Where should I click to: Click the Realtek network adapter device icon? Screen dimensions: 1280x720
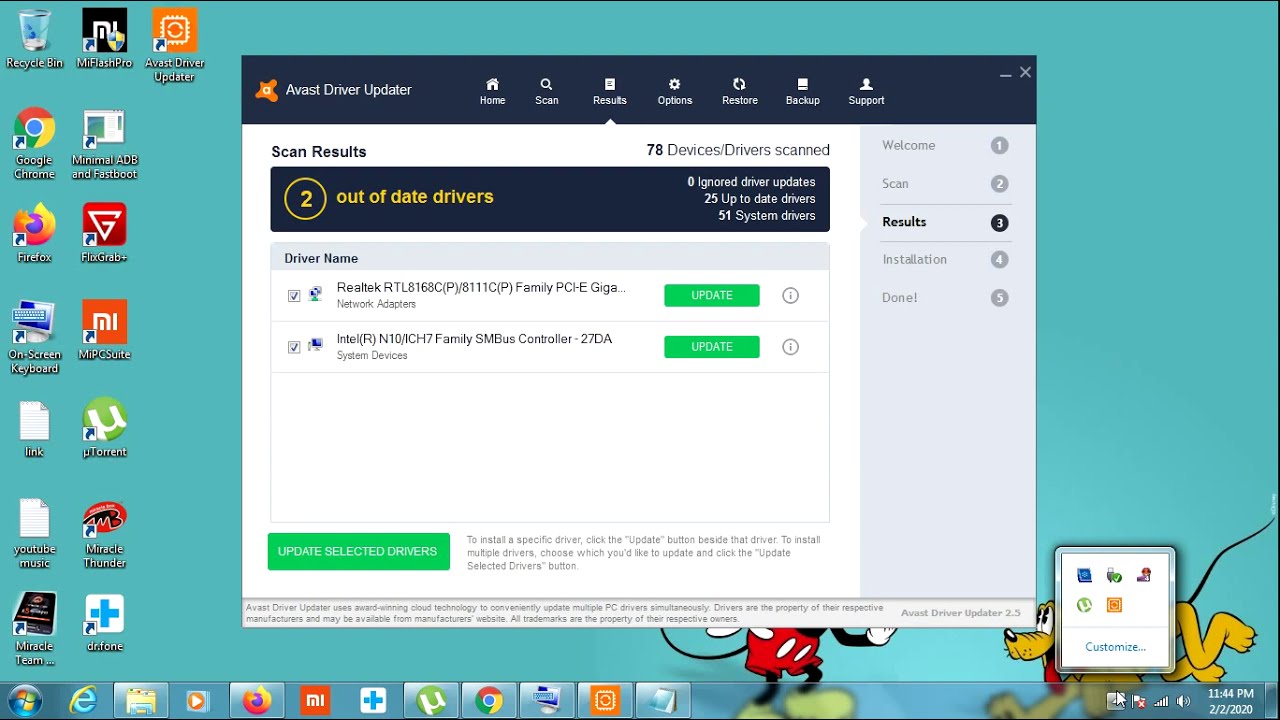(x=315, y=294)
